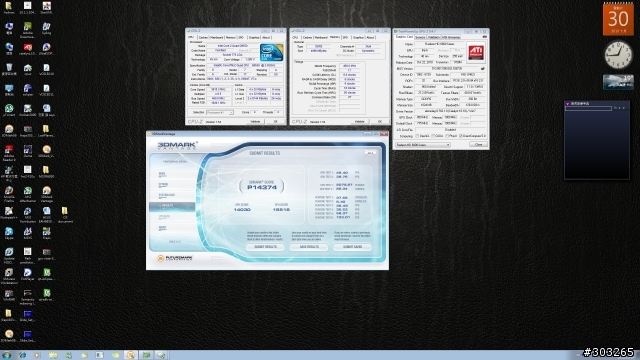Click Save Results button in 3DMark Vantage

[309, 247]
